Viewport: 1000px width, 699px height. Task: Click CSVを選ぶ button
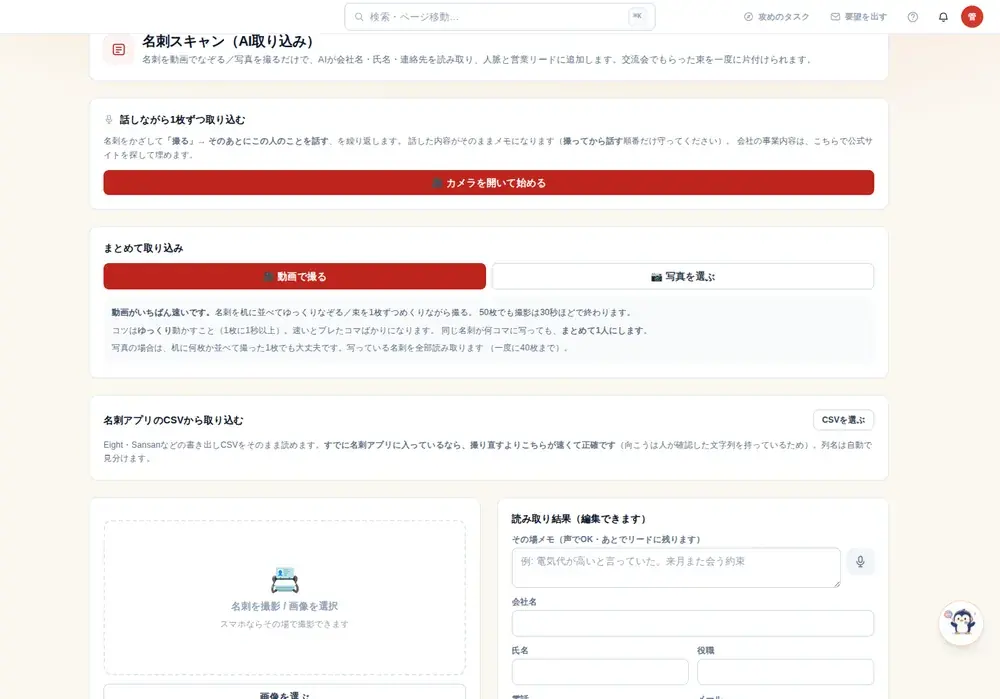click(x=843, y=420)
